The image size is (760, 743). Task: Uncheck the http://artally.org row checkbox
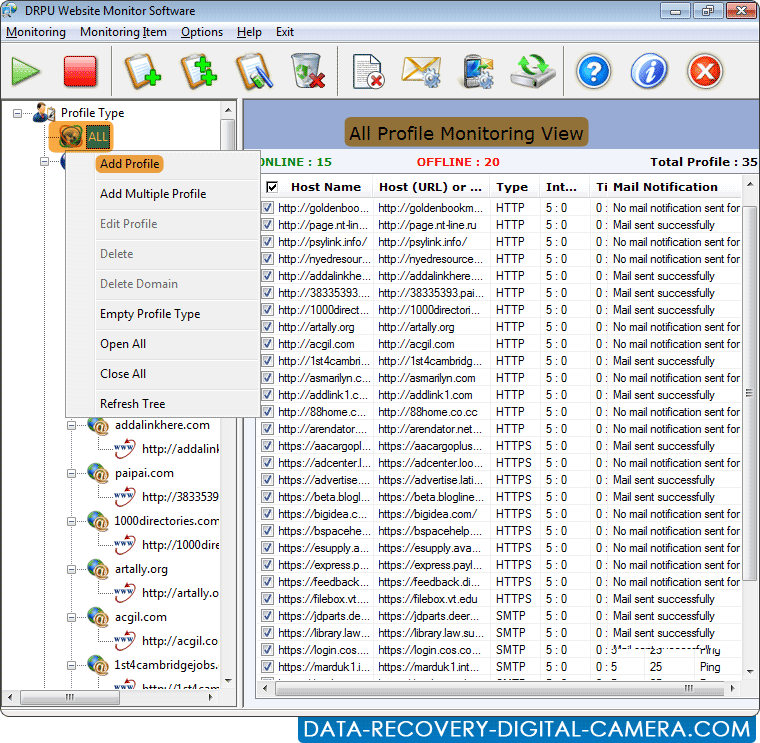click(267, 327)
